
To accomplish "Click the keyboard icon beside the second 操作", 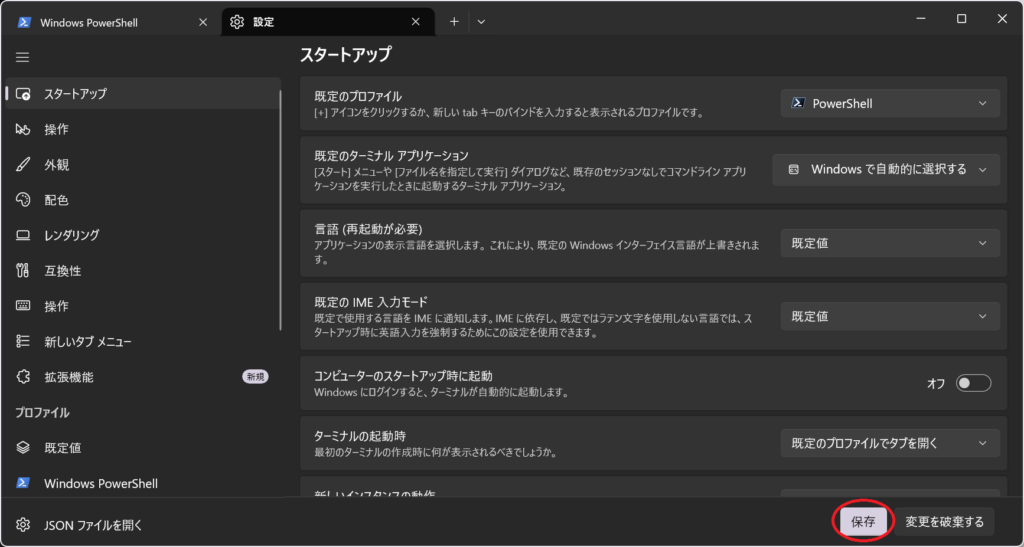I will point(23,305).
